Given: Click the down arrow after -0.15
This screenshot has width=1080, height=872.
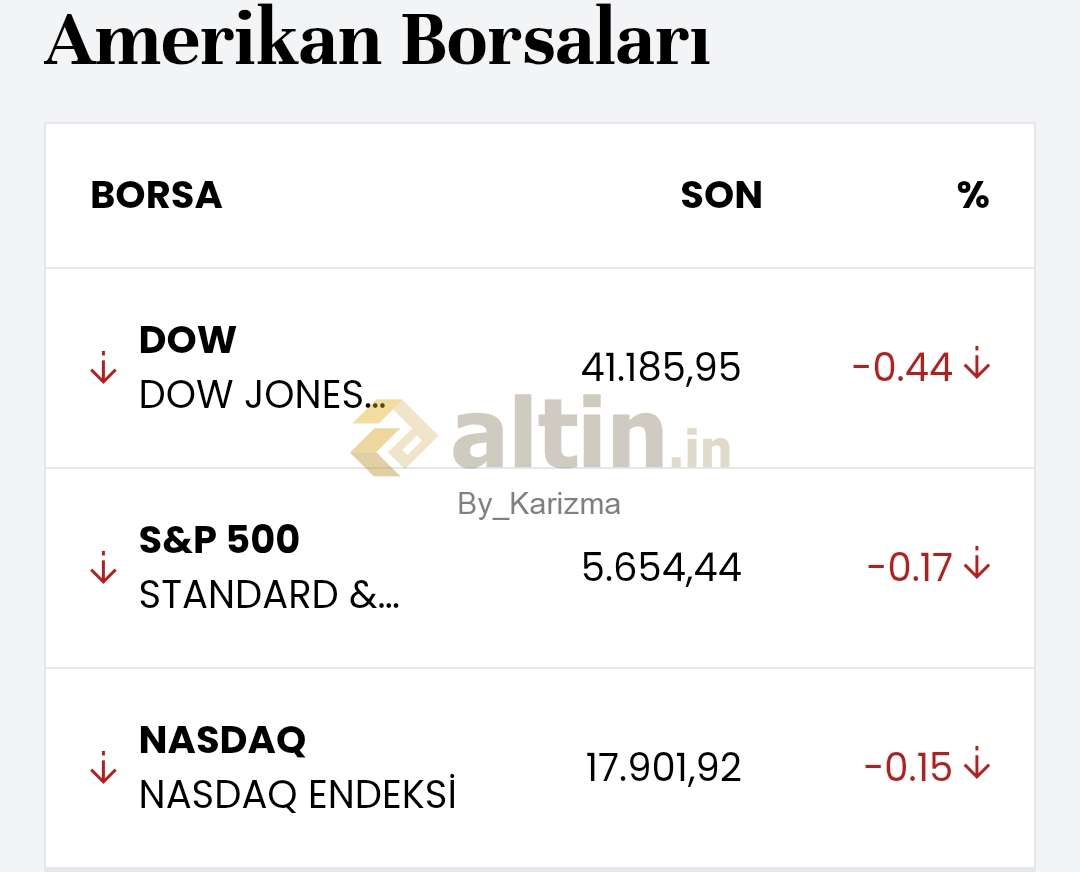Looking at the screenshot, I should (977, 763).
